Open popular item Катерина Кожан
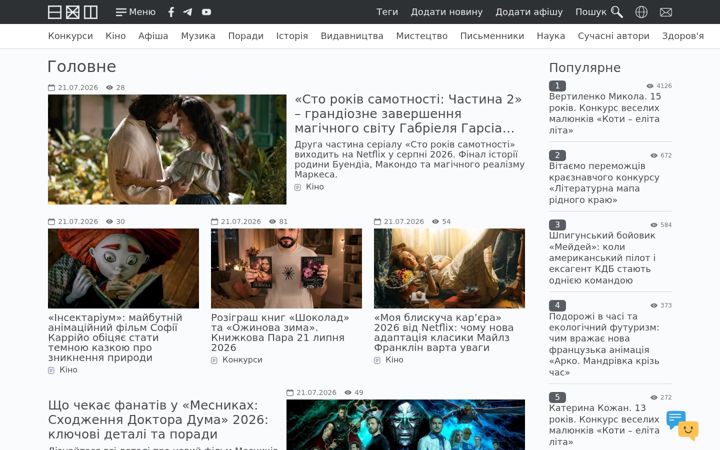Screen dimensions: 720x450 (x=604, y=425)
